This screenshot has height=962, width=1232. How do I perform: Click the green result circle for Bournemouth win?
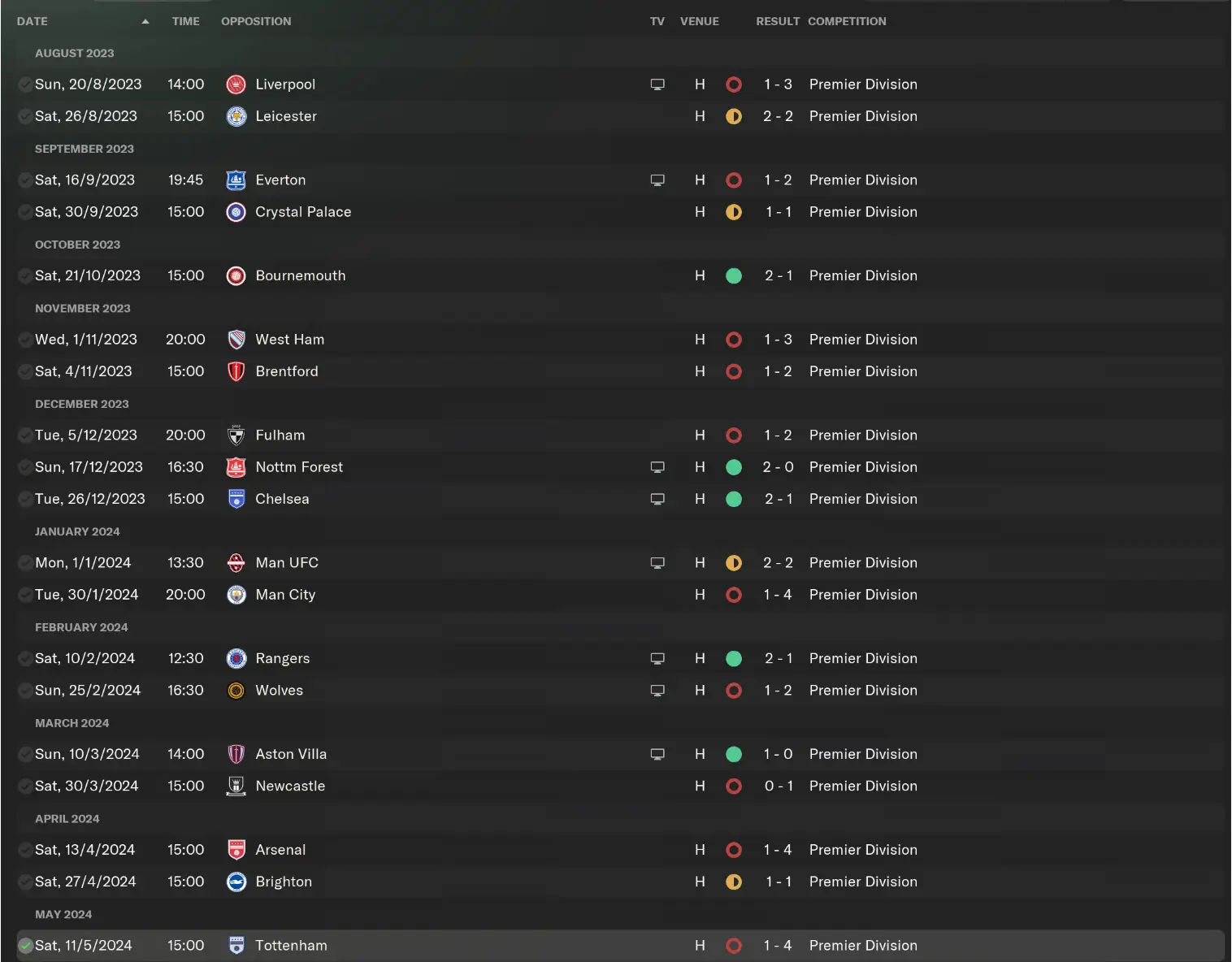pos(734,275)
